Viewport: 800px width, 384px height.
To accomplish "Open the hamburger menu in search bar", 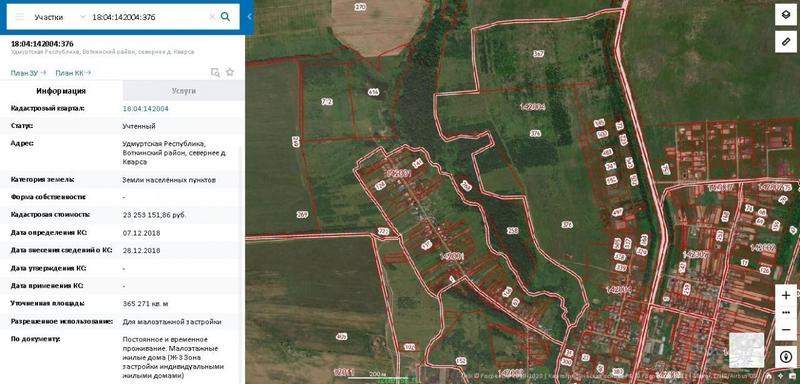I will point(20,17).
